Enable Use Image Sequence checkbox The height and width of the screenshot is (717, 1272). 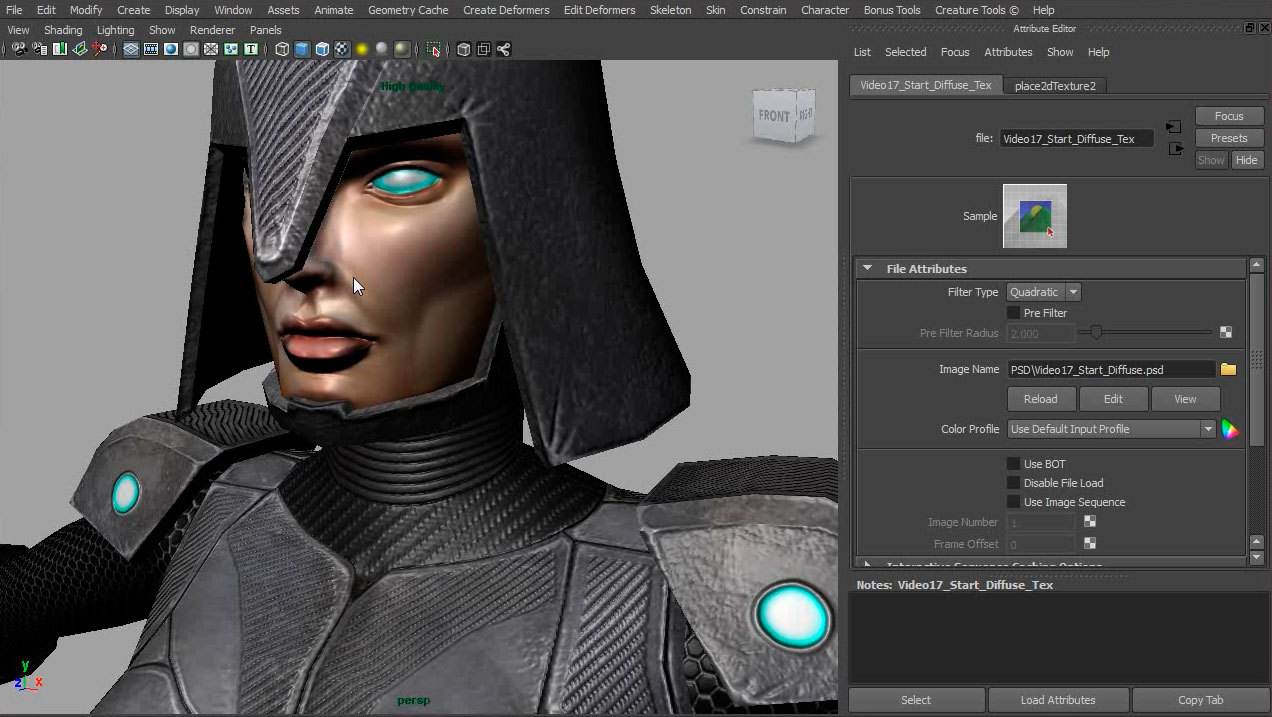point(1013,502)
